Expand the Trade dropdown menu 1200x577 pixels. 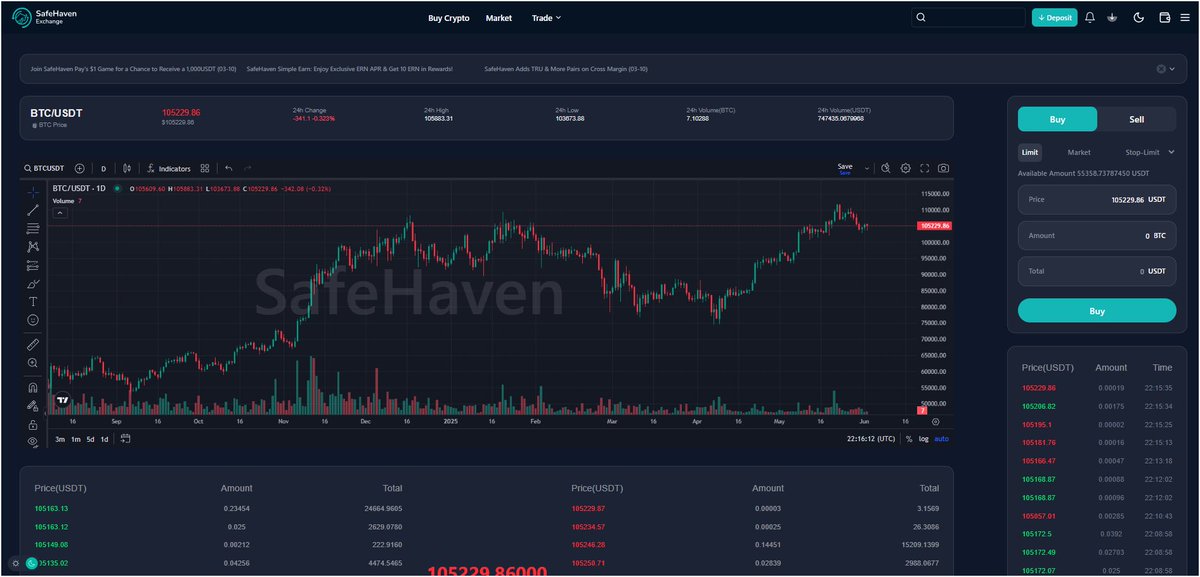click(x=546, y=18)
